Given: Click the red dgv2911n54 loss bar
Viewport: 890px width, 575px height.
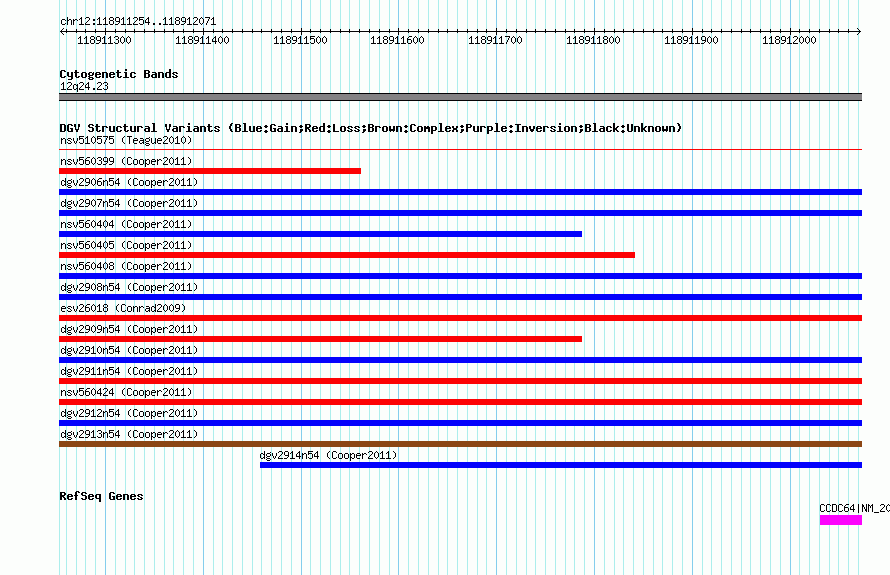Looking at the screenshot, I should pos(460,381).
